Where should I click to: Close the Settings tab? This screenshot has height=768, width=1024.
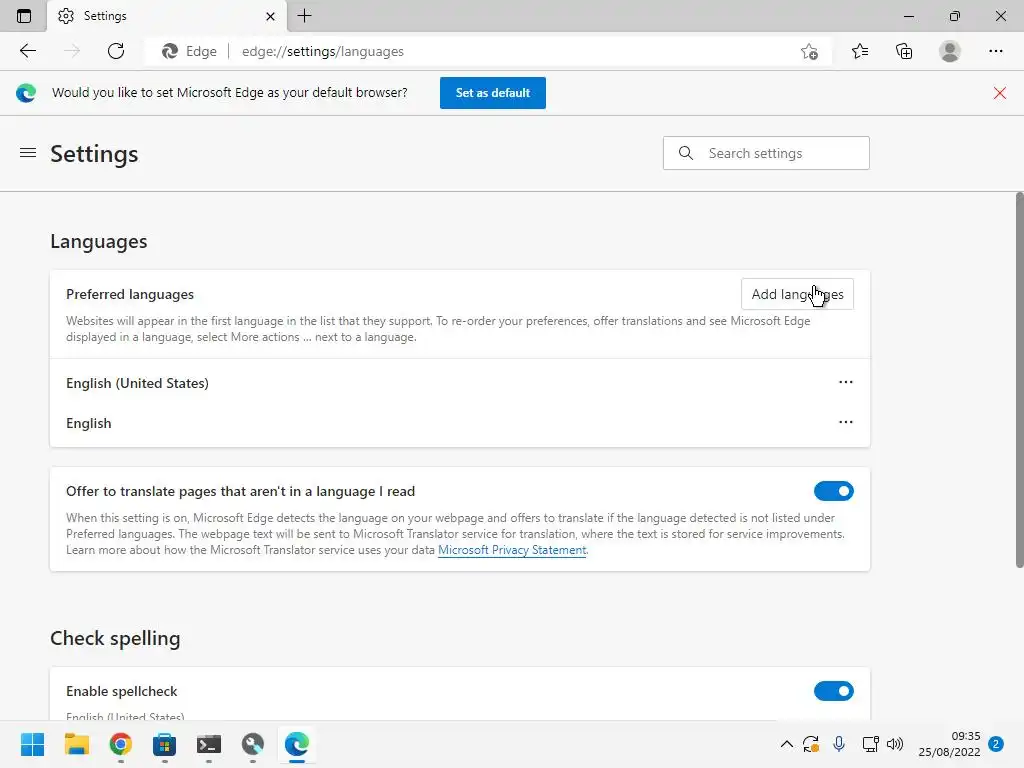[x=270, y=16]
